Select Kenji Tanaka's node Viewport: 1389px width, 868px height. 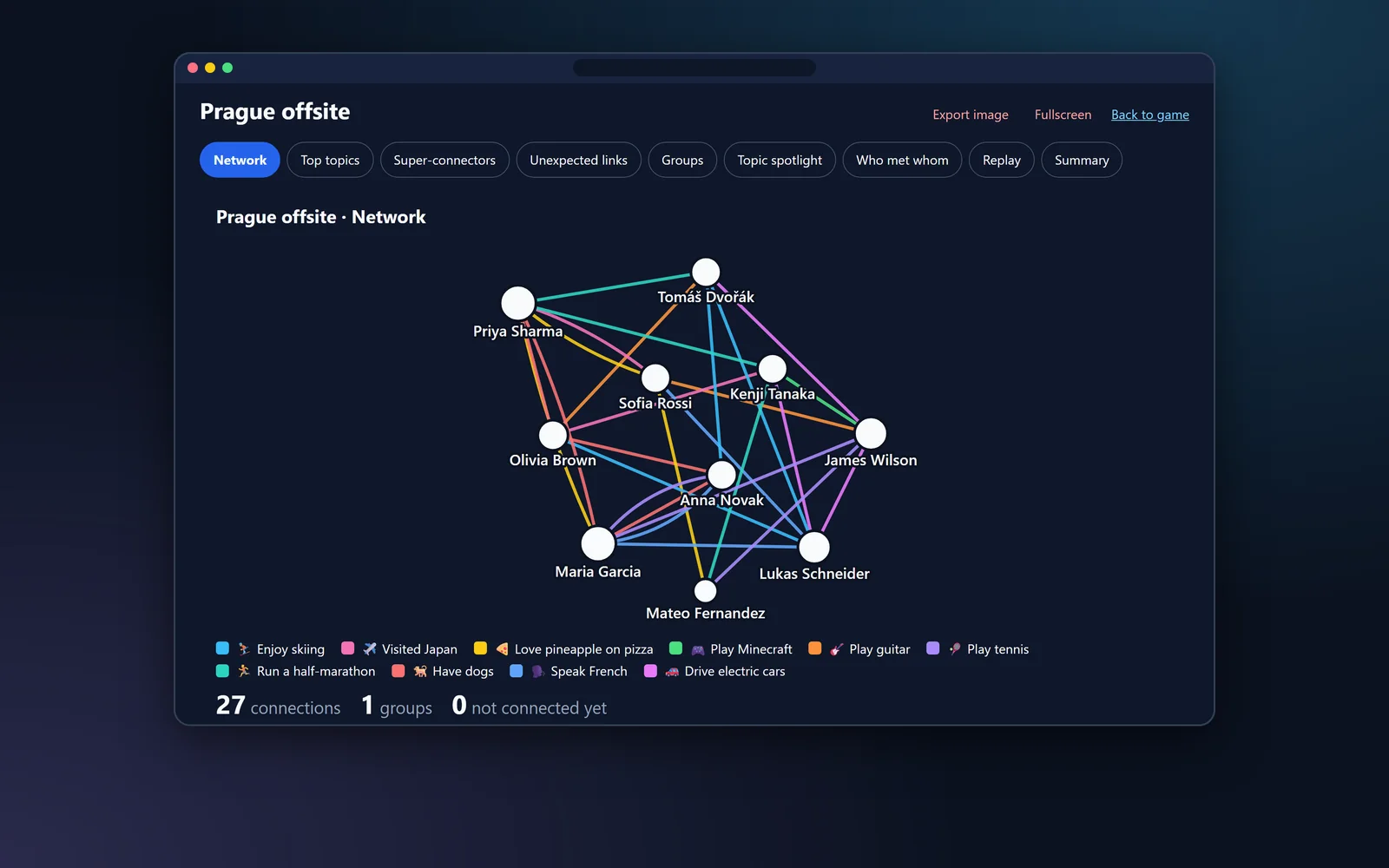773,369
